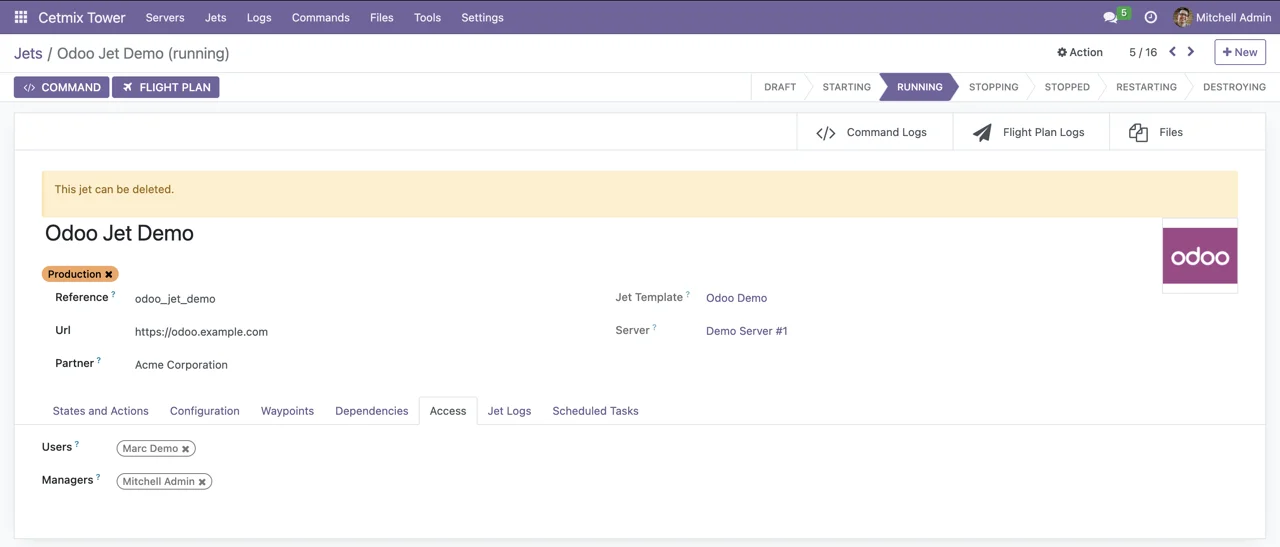Open the Tools menu
The image size is (1280, 547).
click(427, 17)
